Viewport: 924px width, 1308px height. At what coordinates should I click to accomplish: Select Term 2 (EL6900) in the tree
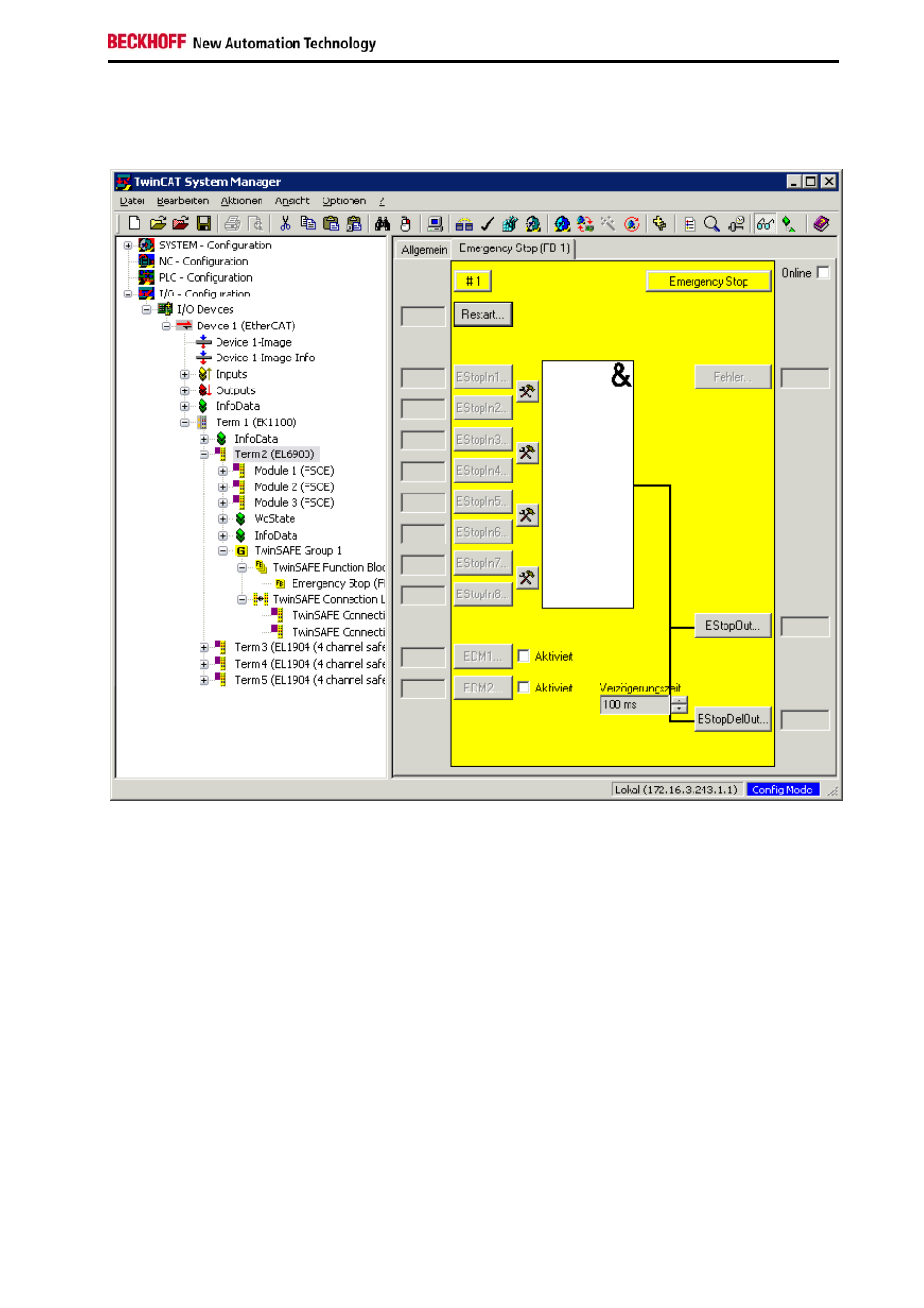pyautogui.click(x=274, y=454)
